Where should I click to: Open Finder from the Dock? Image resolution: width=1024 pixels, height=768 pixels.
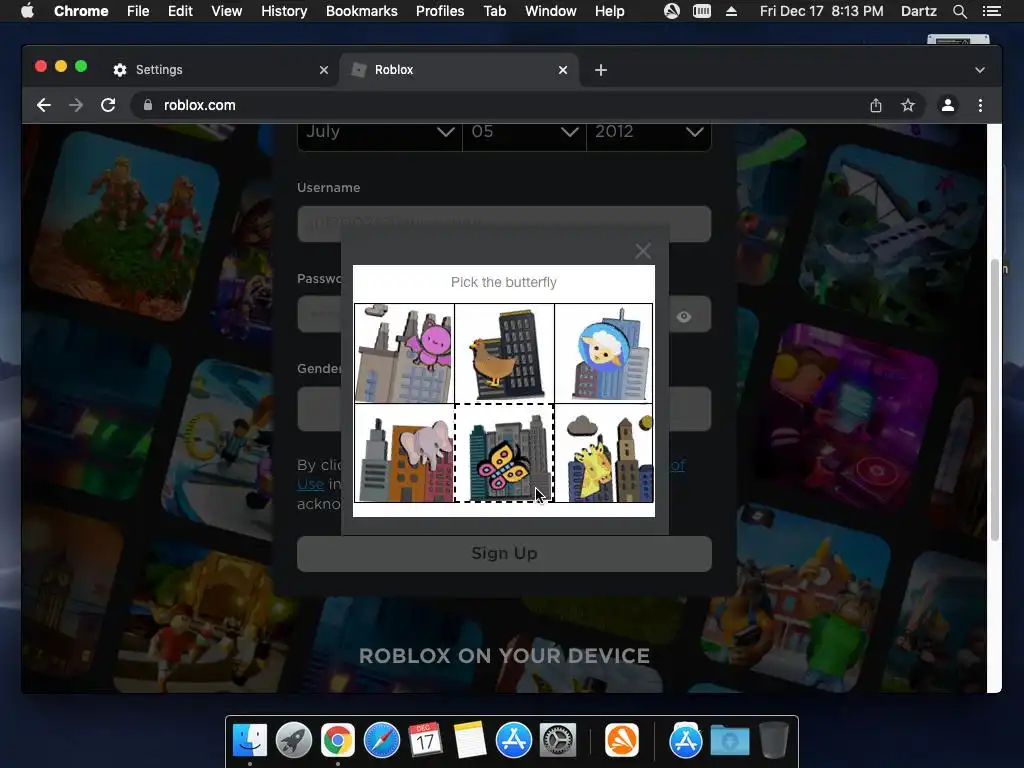pos(250,741)
